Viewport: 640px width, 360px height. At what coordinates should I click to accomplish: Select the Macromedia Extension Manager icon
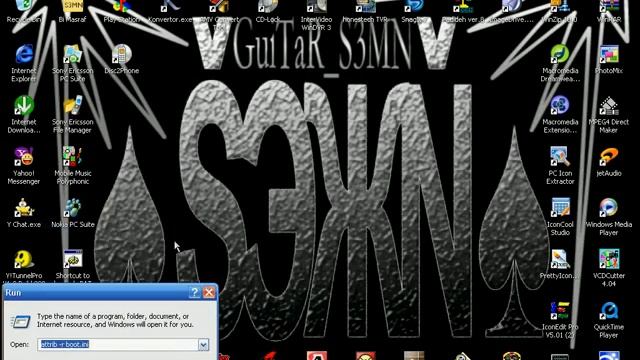(560, 114)
